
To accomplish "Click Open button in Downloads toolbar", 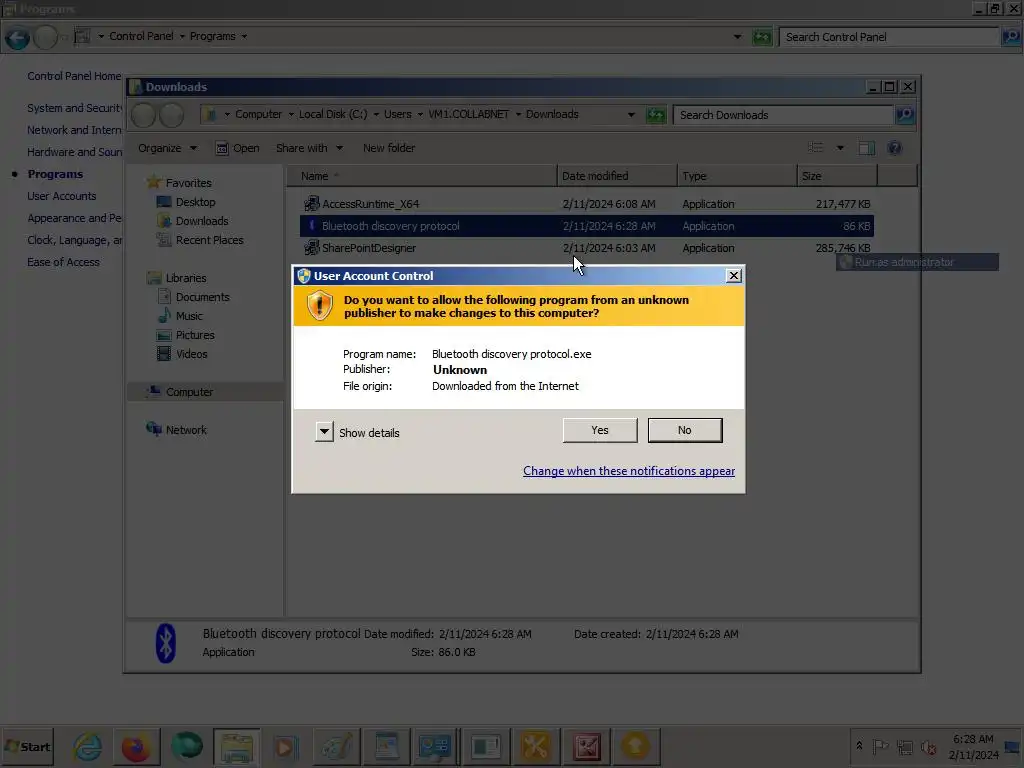I will coord(238,148).
